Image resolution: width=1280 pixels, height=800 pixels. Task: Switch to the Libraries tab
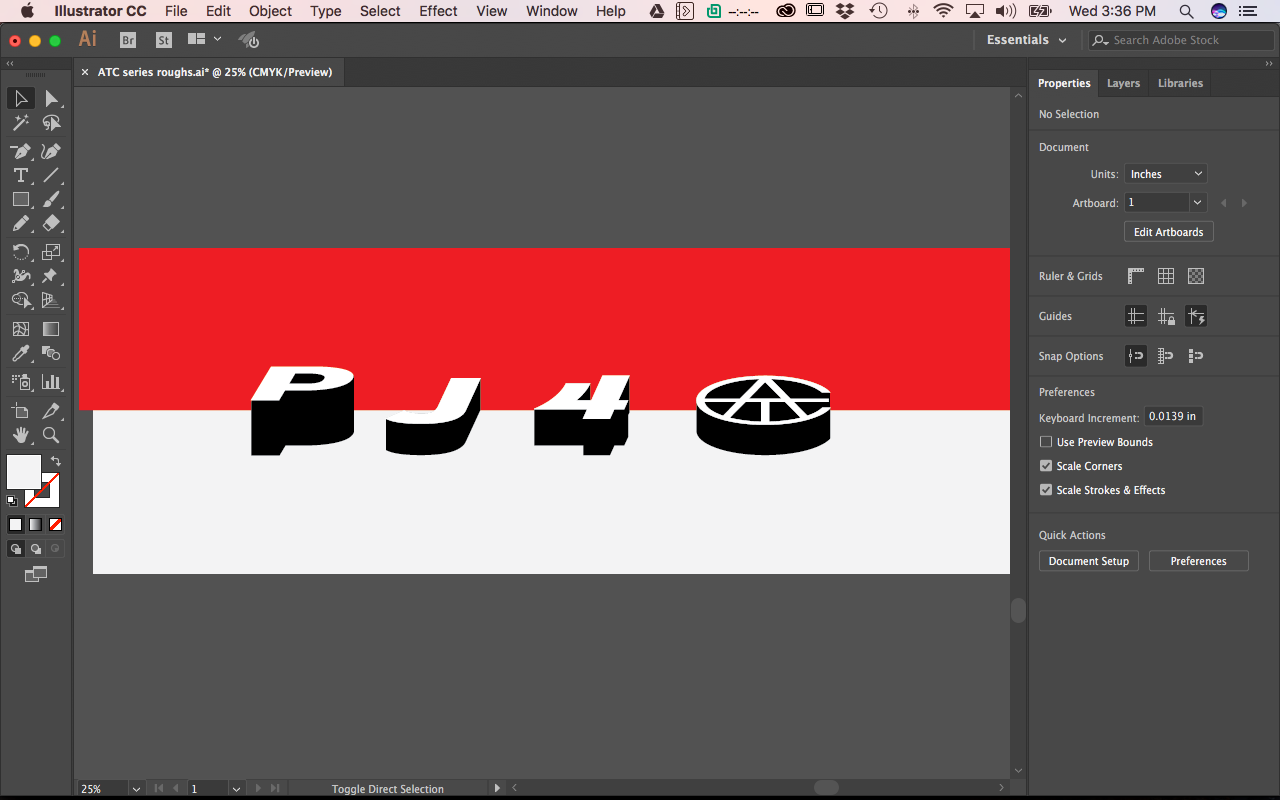[x=1180, y=83]
